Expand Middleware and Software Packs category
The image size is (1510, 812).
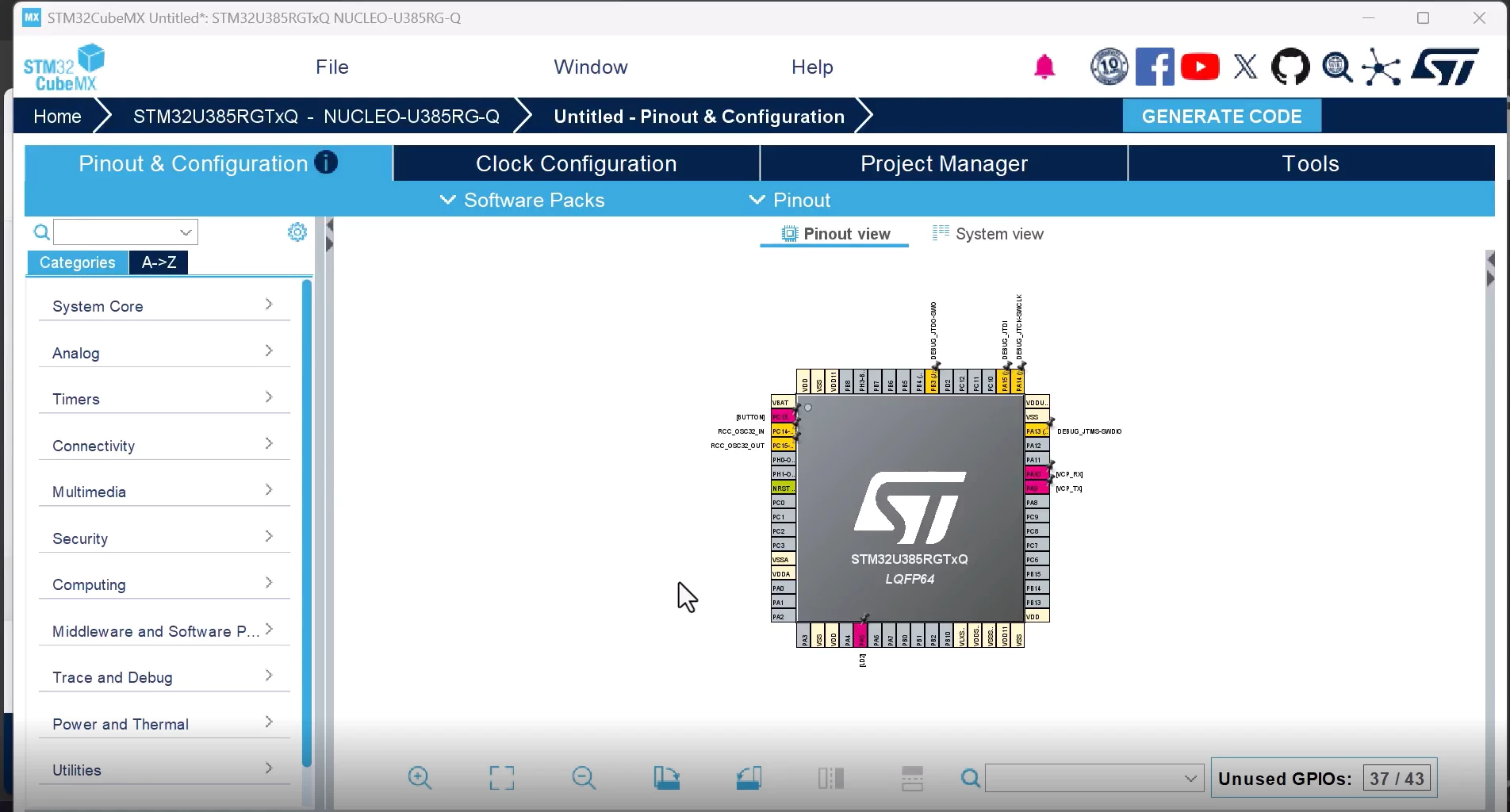[x=164, y=631]
